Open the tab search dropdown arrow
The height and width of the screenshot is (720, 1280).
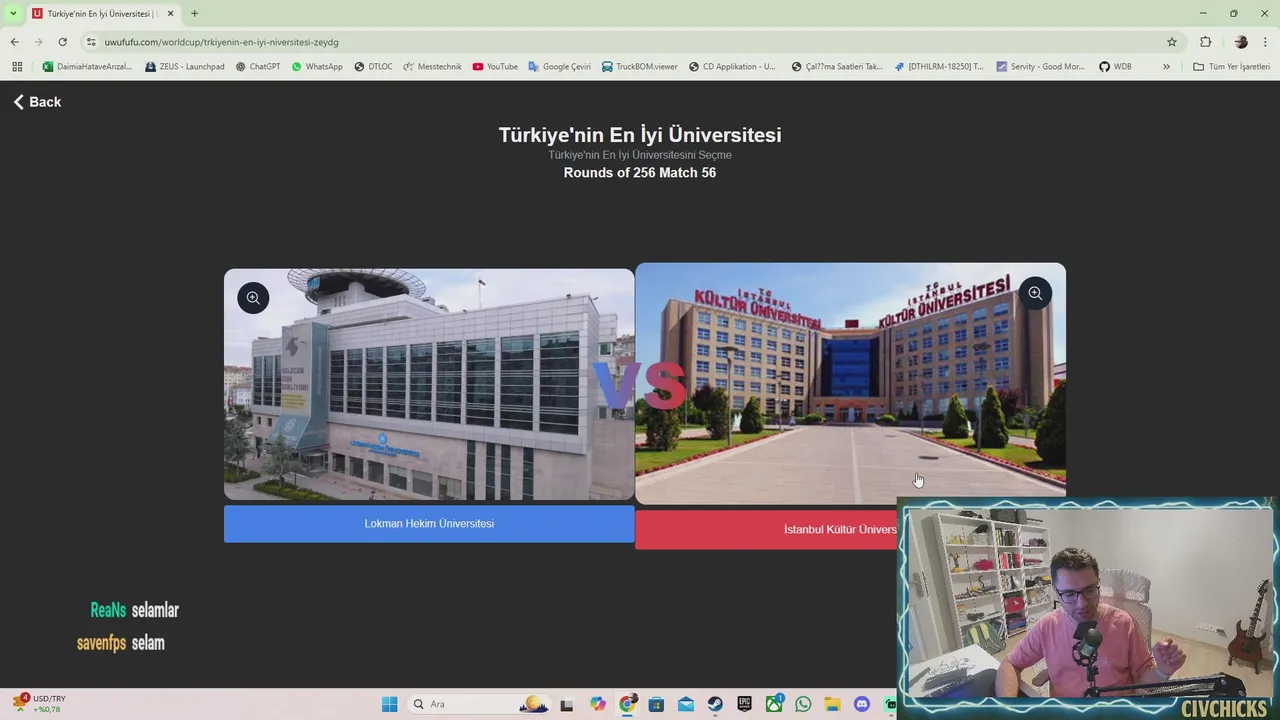click(13, 13)
